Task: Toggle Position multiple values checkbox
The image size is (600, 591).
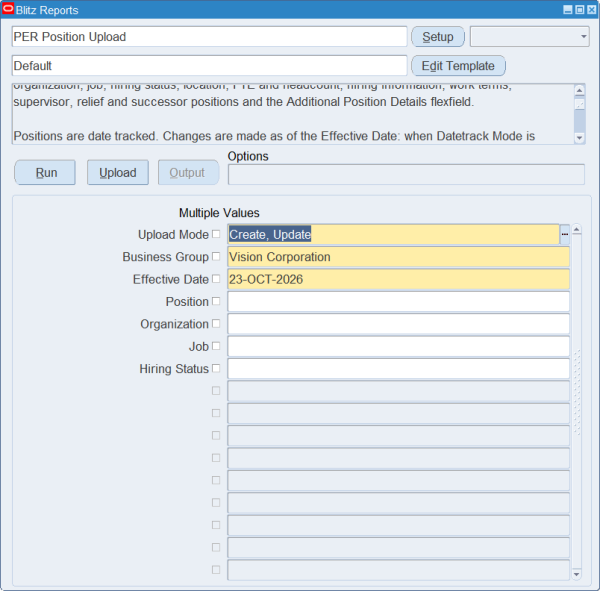Action: coord(216,301)
